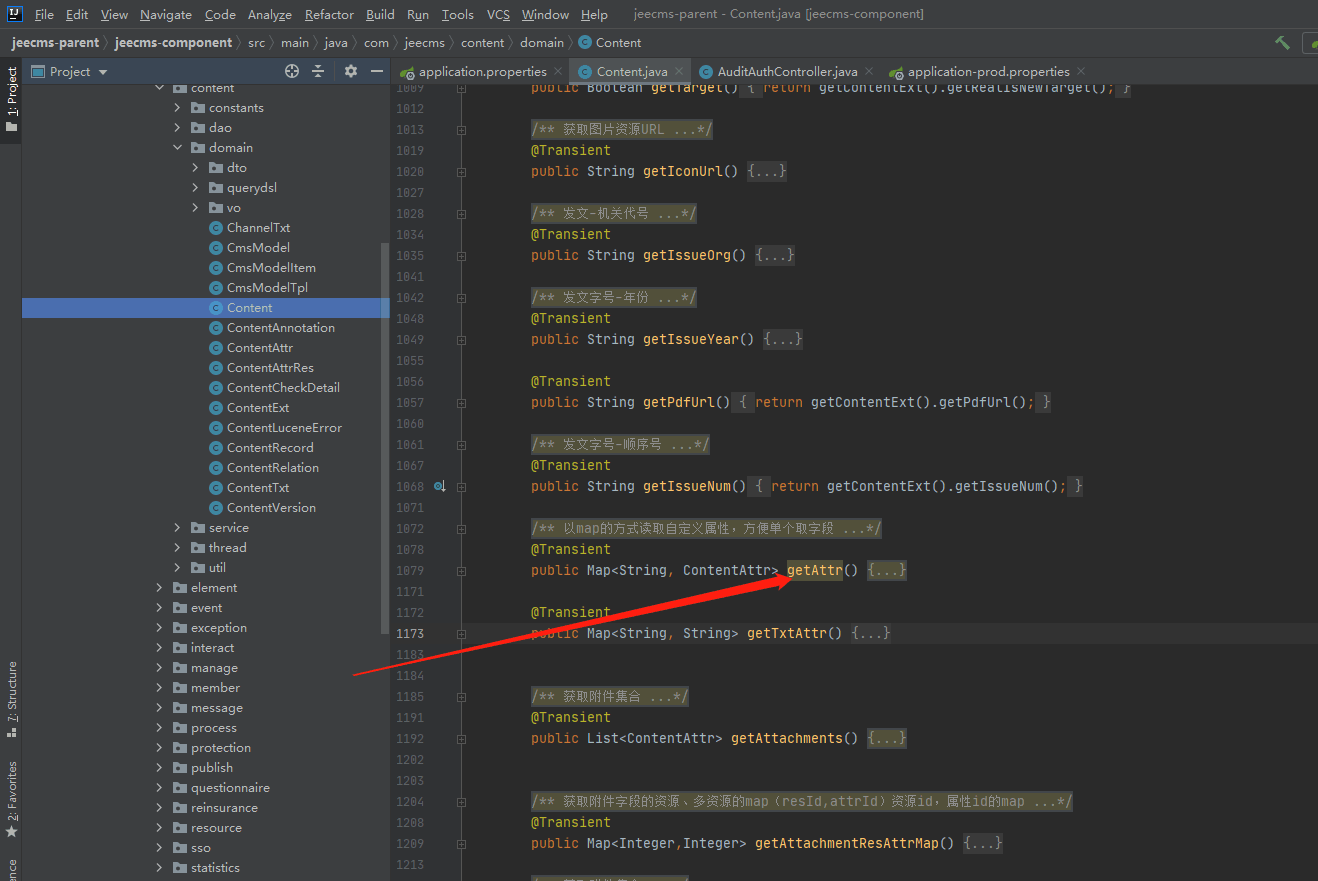Select ContentAttr class in project tree
This screenshot has height=881, width=1318.
[259, 348]
